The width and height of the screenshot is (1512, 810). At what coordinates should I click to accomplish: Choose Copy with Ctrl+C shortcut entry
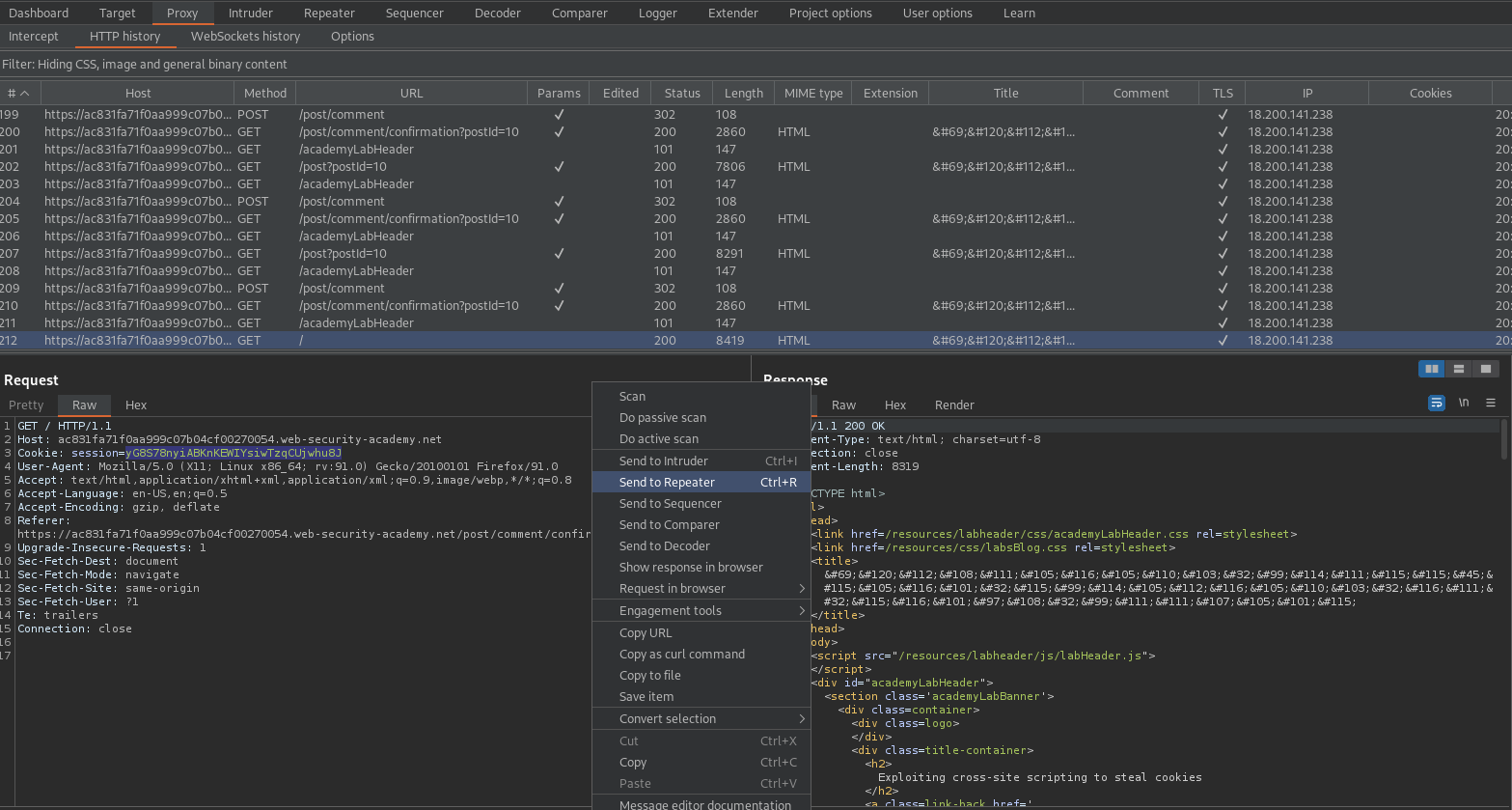[x=701, y=763]
